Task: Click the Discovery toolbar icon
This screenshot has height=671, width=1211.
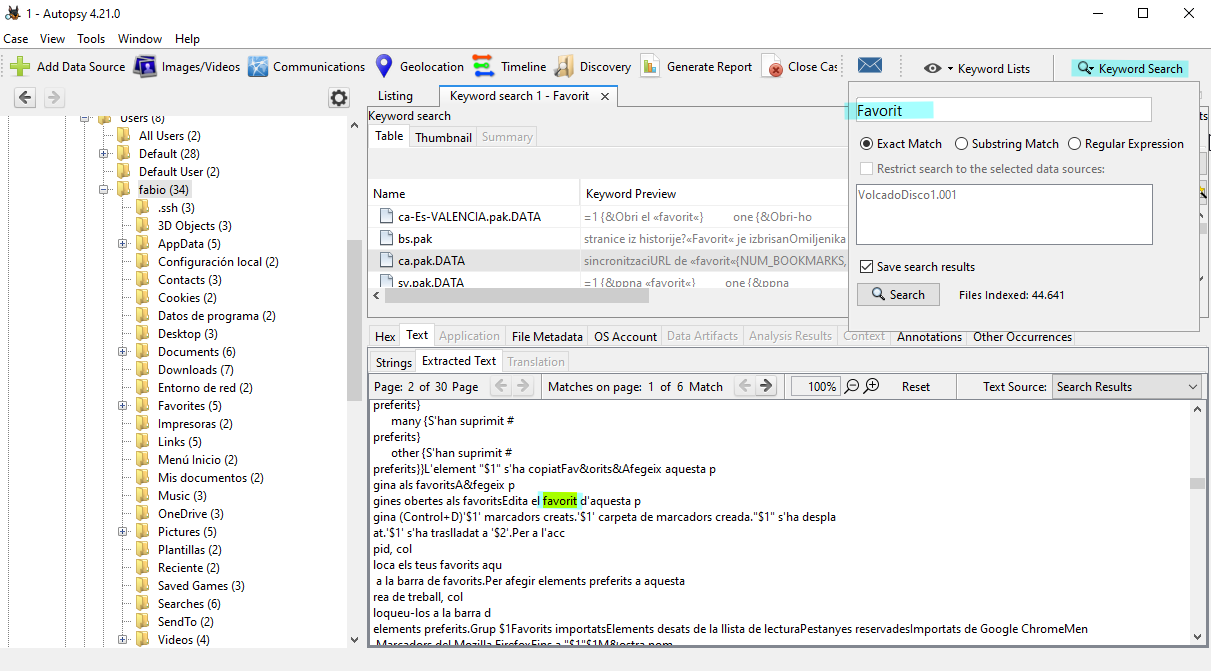Action: point(564,67)
